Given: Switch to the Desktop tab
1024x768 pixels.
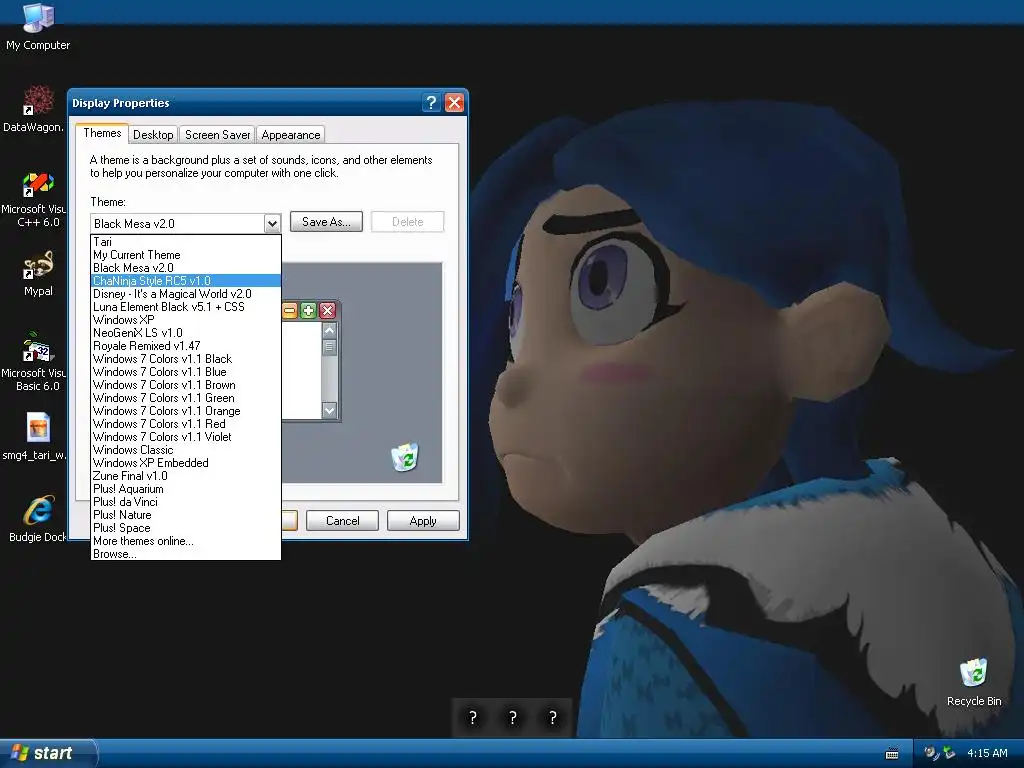Looking at the screenshot, I should coord(153,135).
